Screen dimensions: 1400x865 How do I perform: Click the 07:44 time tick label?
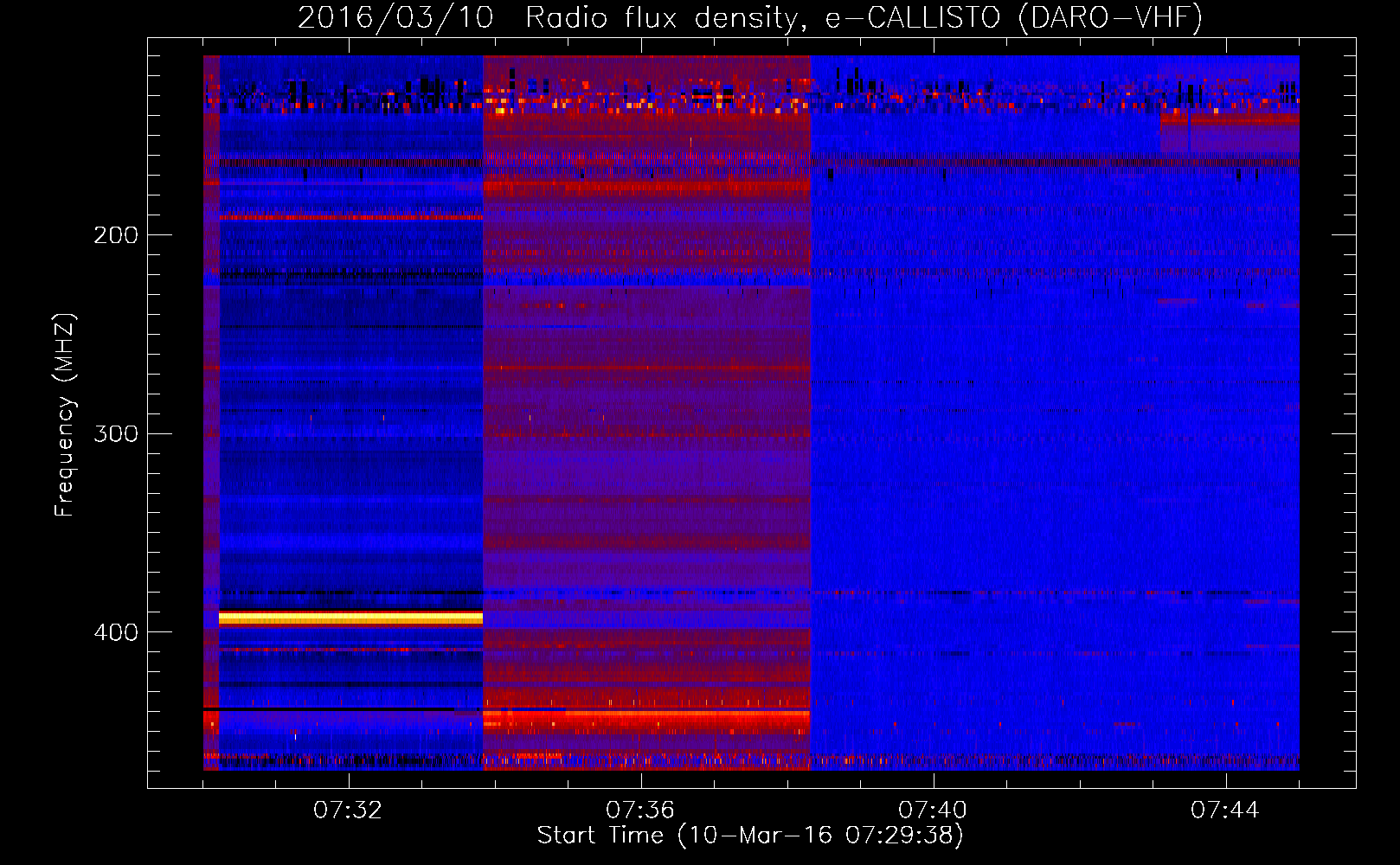point(1225,811)
